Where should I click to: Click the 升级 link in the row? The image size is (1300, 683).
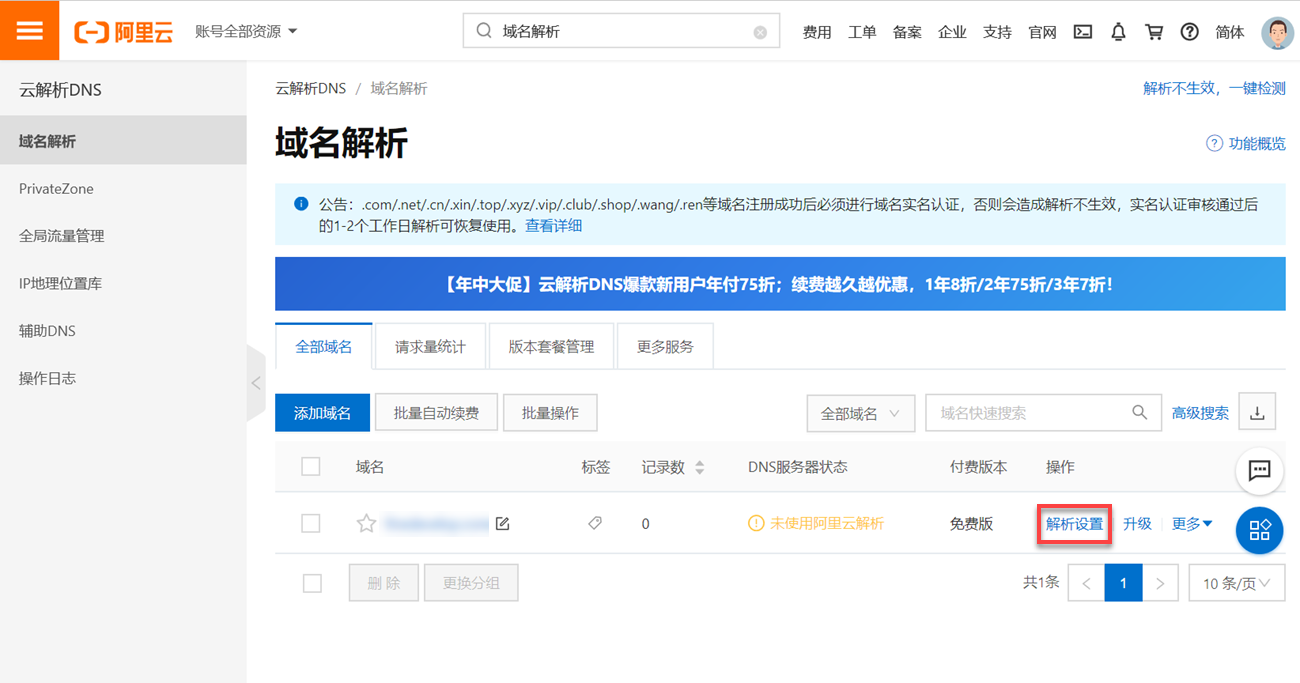(x=1137, y=523)
